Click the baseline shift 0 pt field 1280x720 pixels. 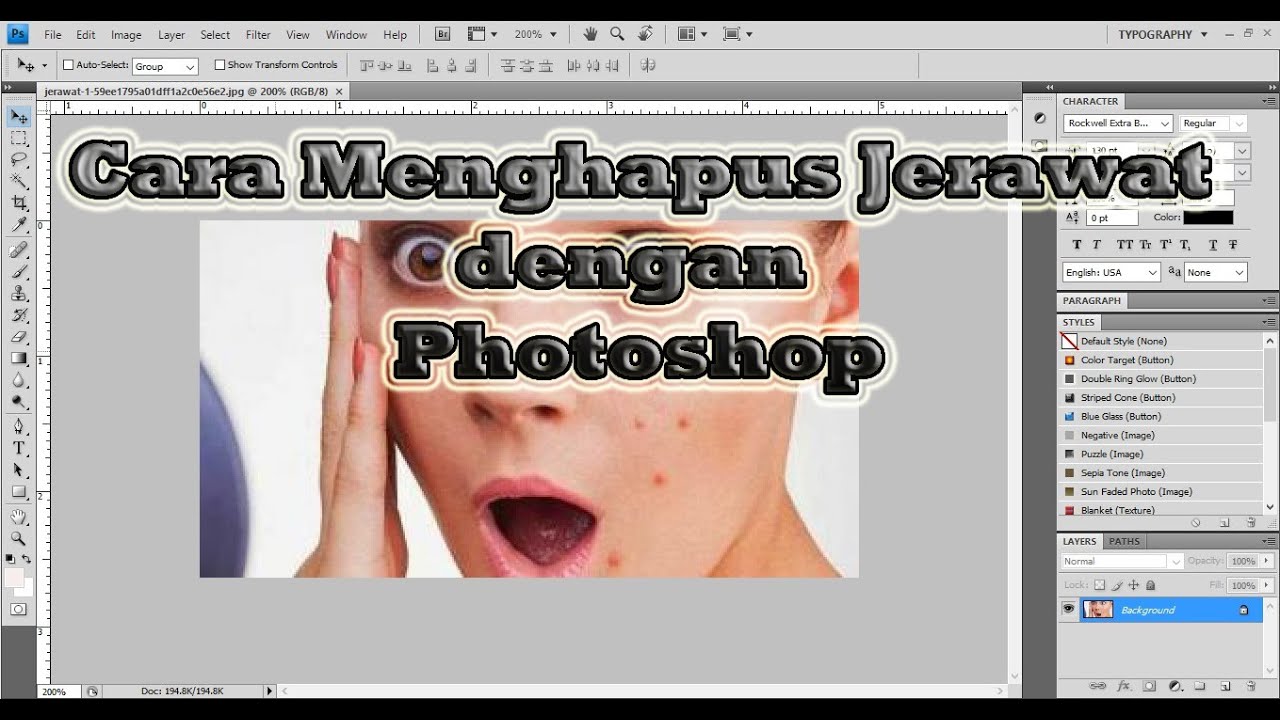(x=1112, y=217)
